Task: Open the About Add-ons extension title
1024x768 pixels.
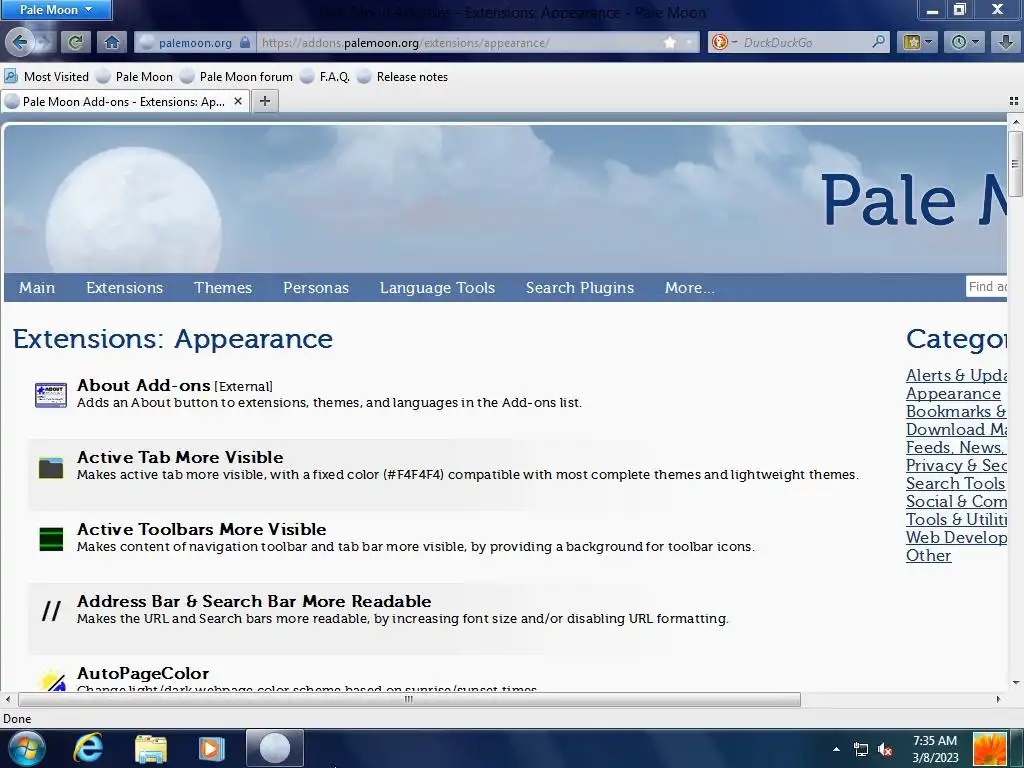Action: tap(144, 385)
